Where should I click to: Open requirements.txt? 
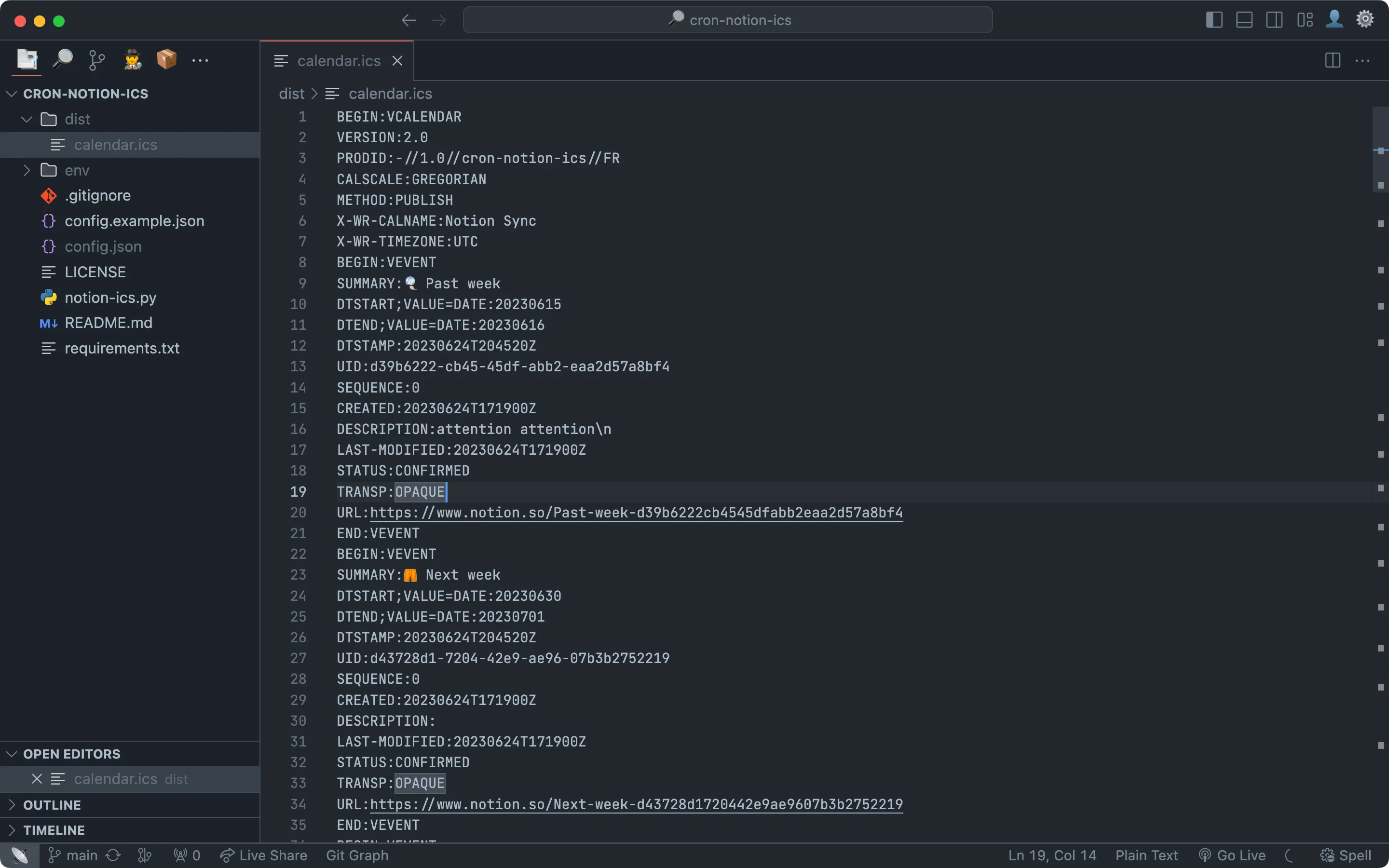pyautogui.click(x=130, y=349)
